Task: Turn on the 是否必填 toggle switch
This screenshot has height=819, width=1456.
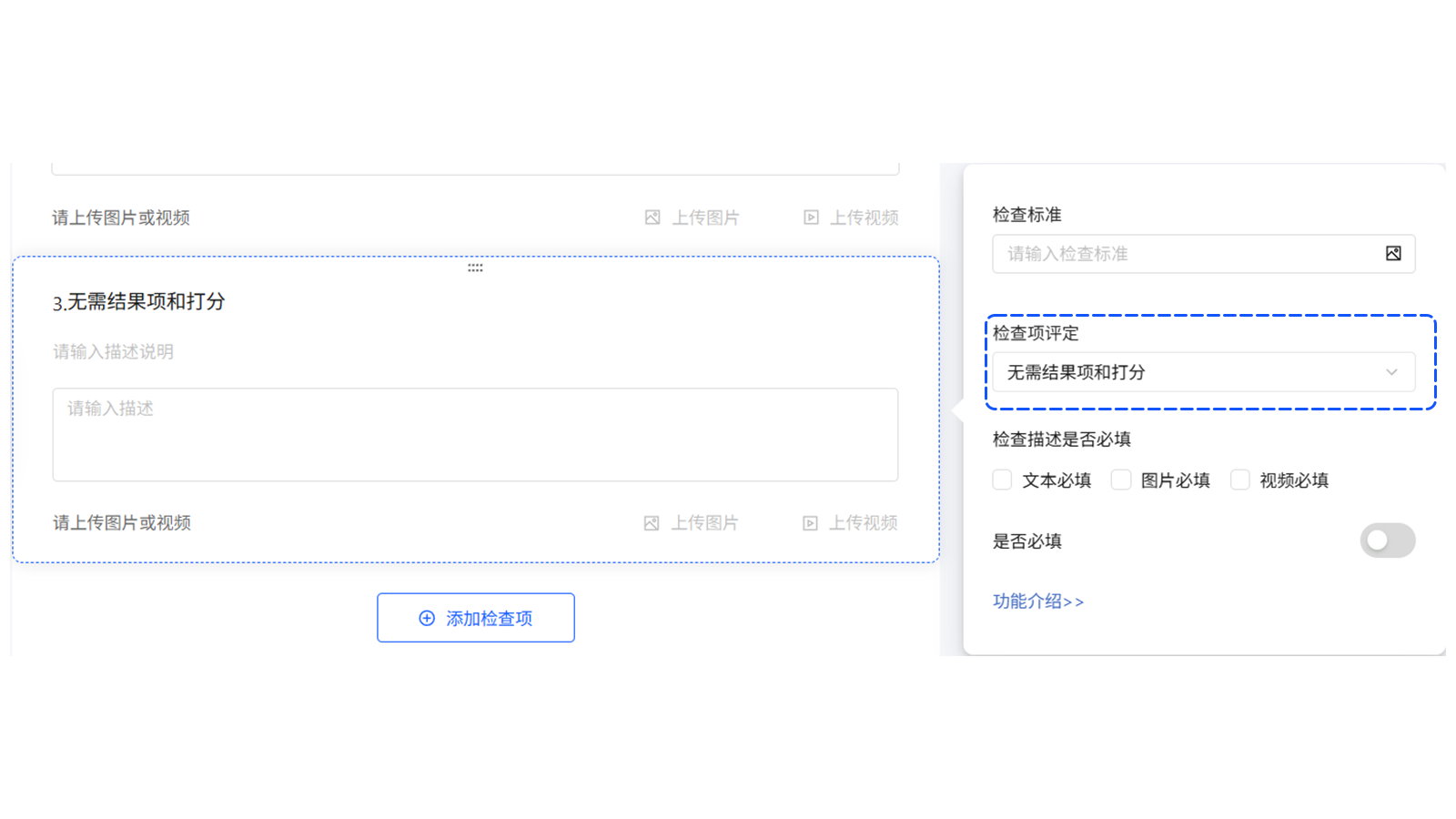Action: [1388, 541]
